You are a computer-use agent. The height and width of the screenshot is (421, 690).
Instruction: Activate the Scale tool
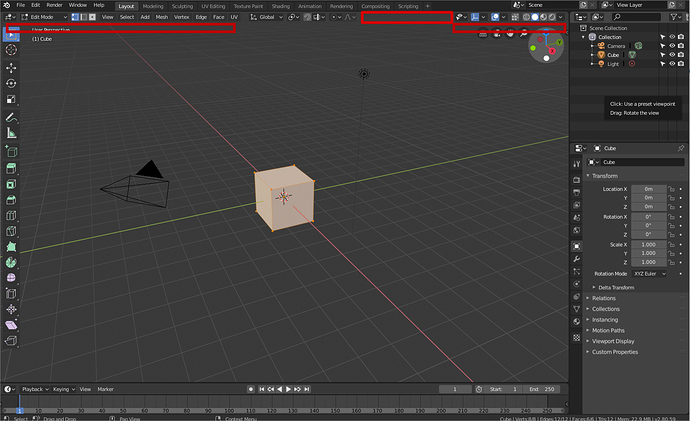click(11, 99)
